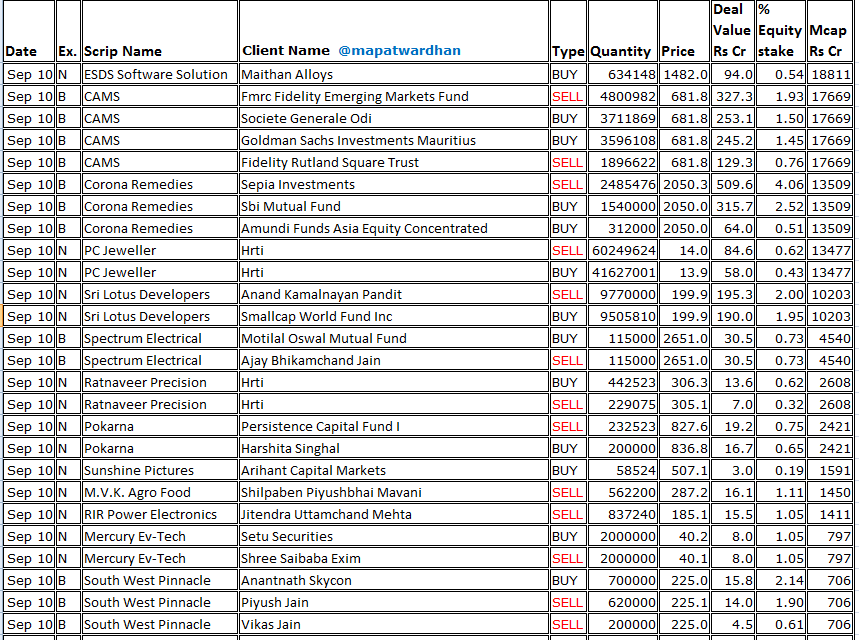Select the Vikas Jain cell
859x640 pixels.
click(394, 624)
